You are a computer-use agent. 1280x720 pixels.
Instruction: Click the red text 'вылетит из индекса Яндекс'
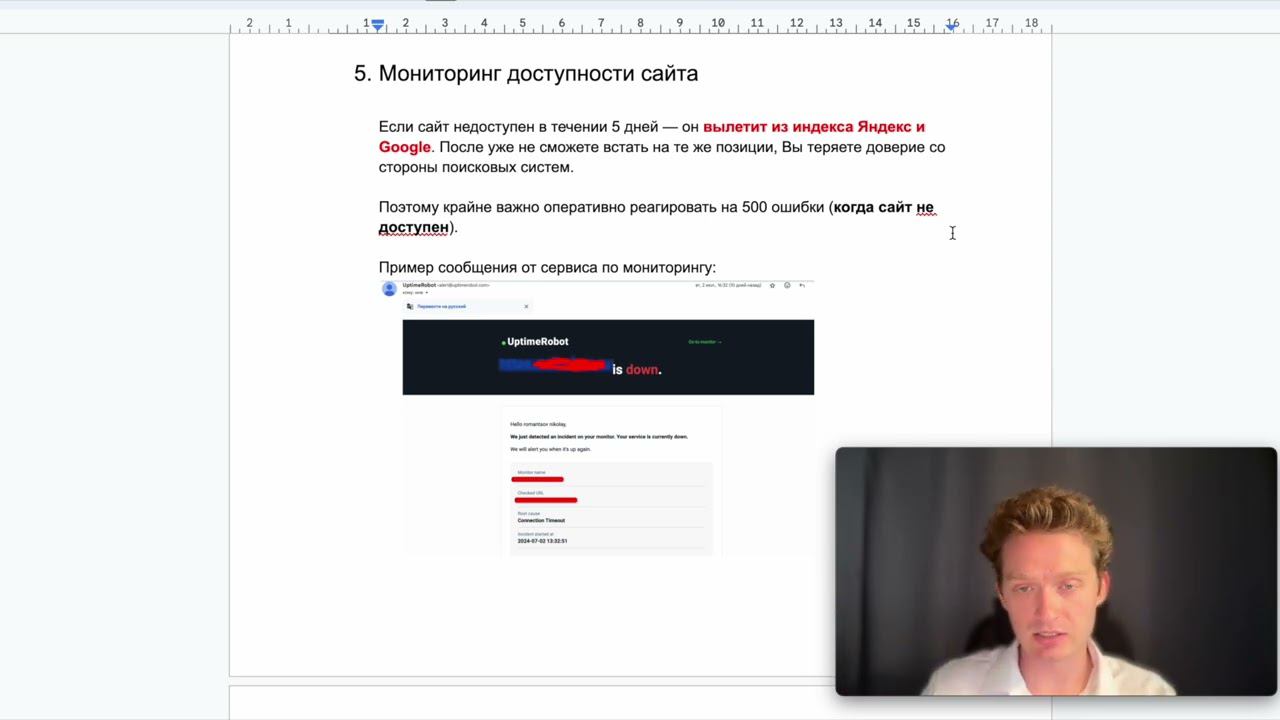pyautogui.click(x=805, y=127)
